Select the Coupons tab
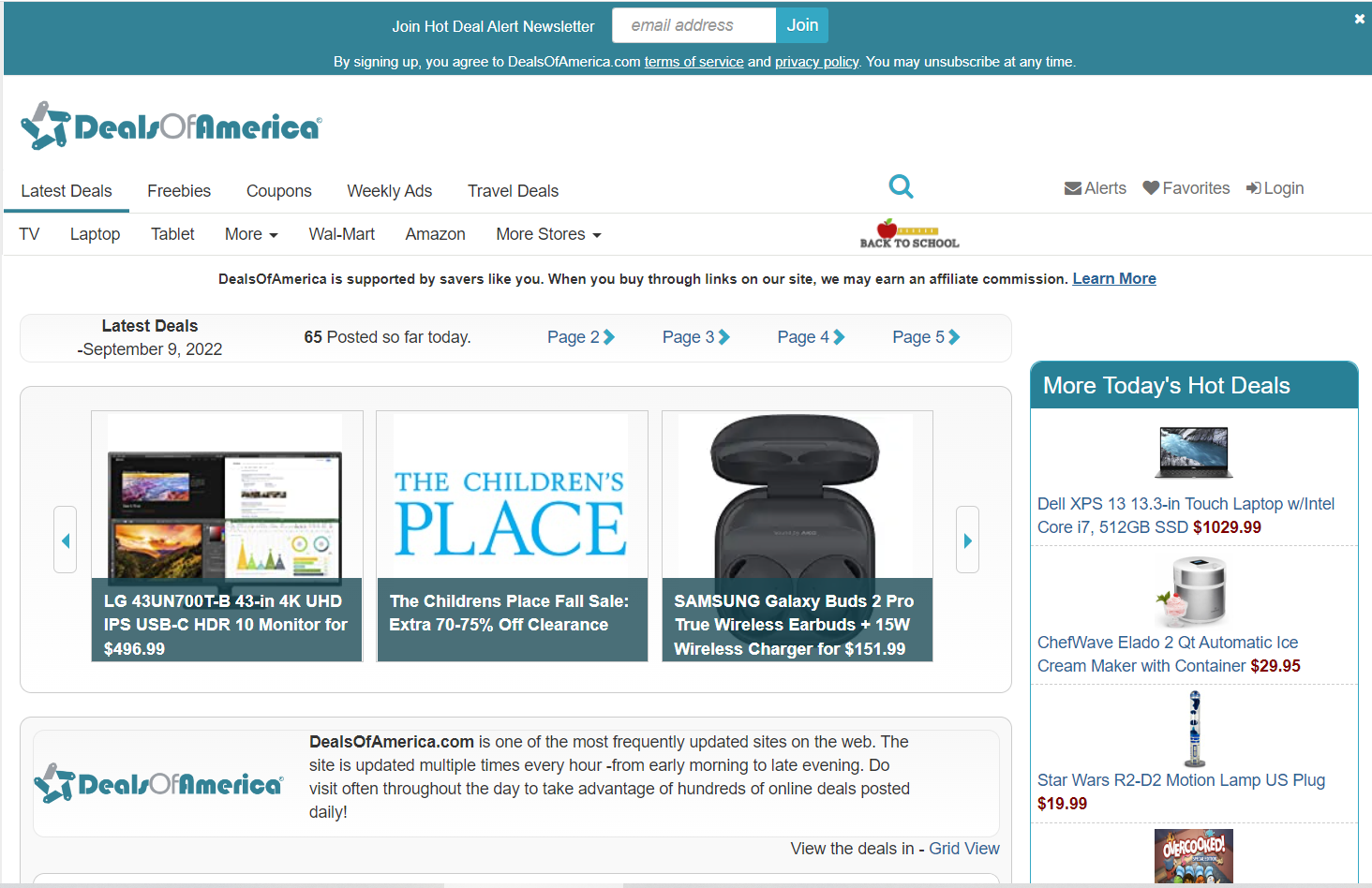Viewport: 1372px width, 888px height. [279, 191]
